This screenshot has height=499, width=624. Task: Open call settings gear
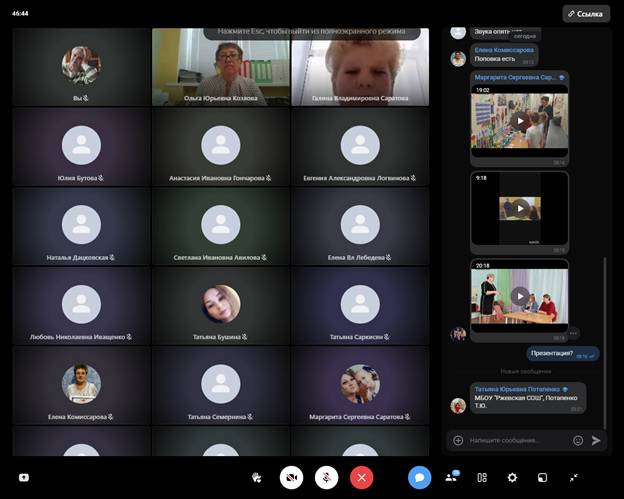(x=512, y=478)
